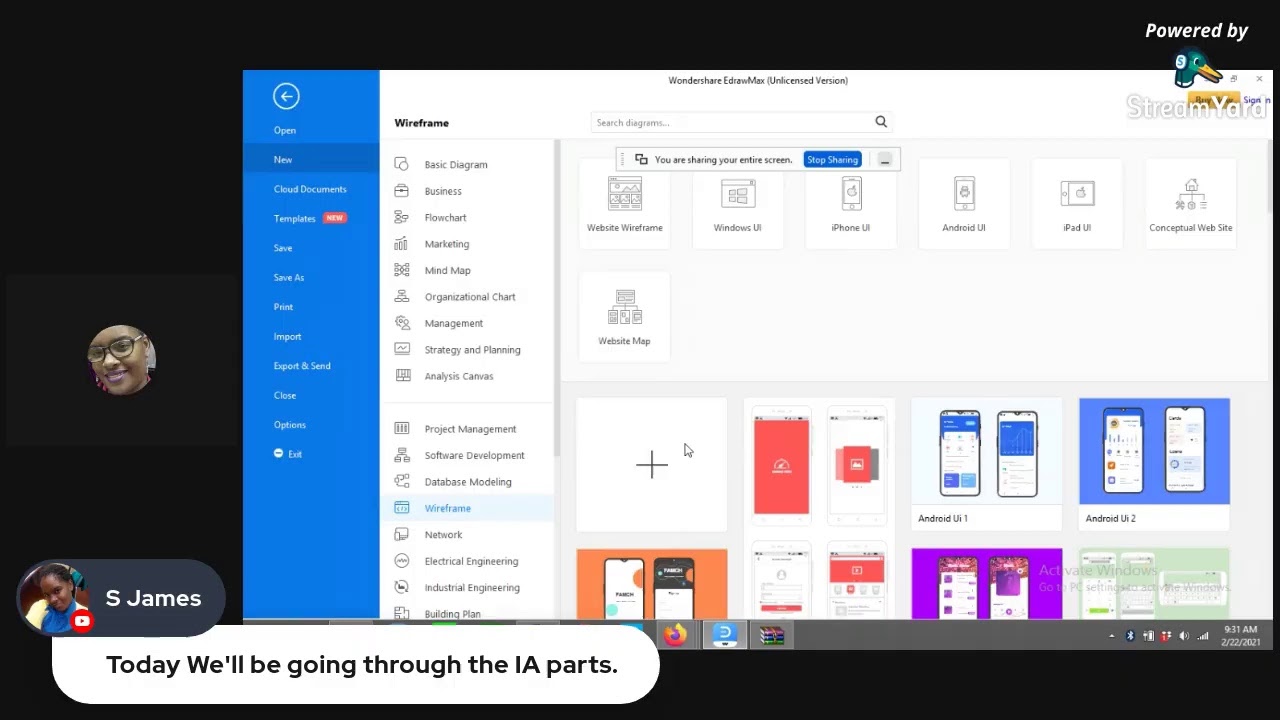This screenshot has width=1280, height=720.
Task: Open the Android Ui 1 template
Action: click(x=987, y=463)
